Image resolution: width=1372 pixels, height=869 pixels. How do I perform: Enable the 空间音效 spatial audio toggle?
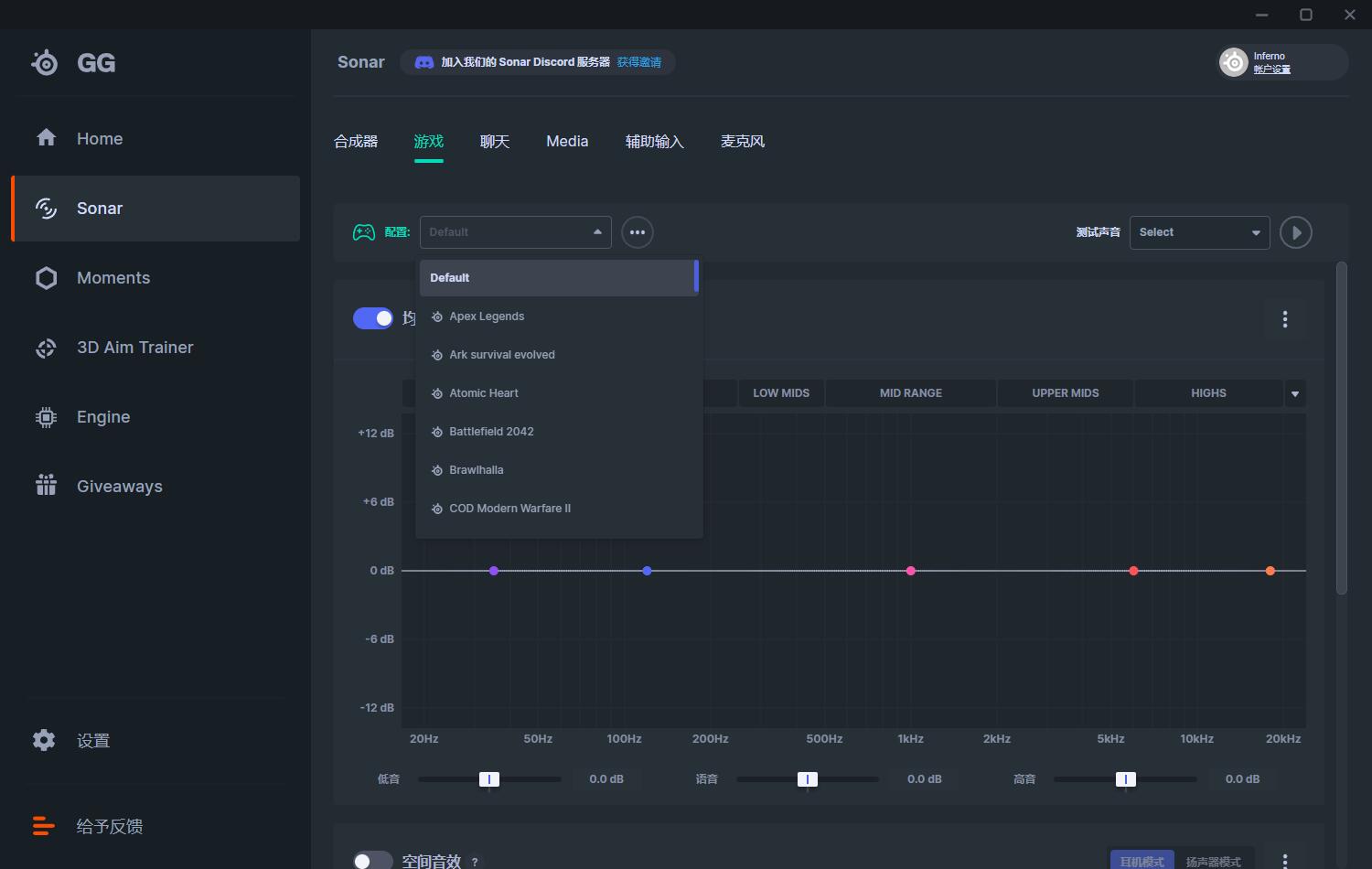click(x=372, y=860)
